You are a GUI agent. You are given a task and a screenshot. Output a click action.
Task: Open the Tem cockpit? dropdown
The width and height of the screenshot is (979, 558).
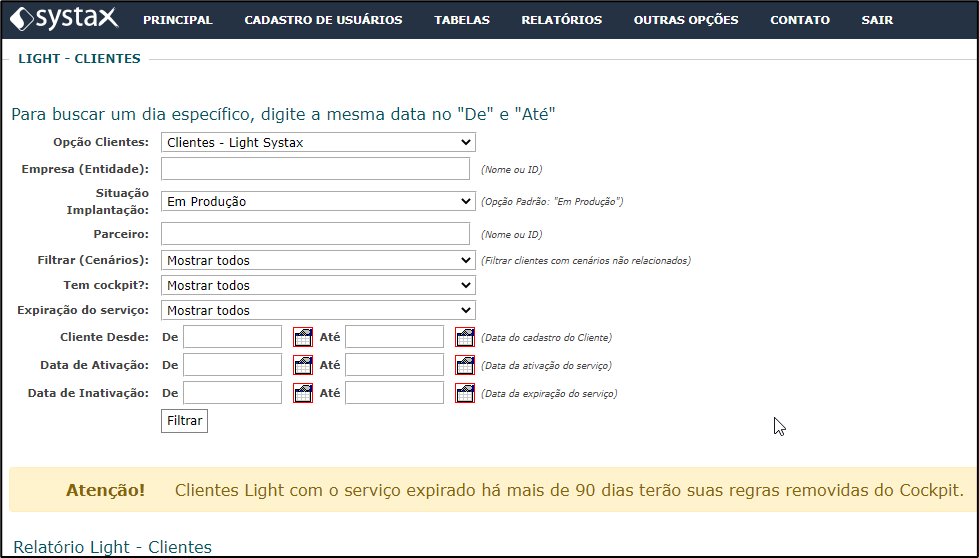click(x=318, y=285)
